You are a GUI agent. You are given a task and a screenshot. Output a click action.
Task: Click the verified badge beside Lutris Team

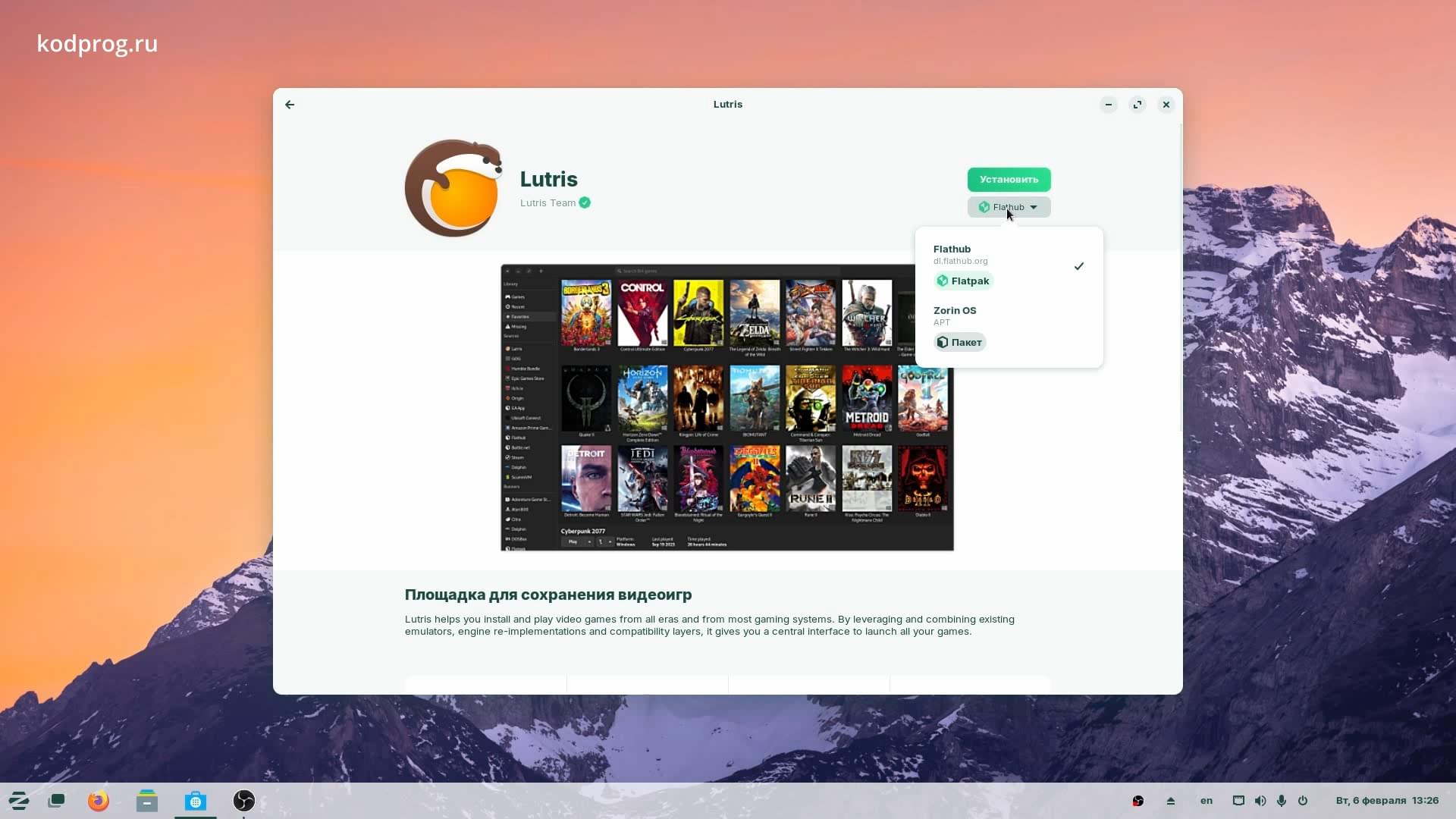(x=585, y=202)
